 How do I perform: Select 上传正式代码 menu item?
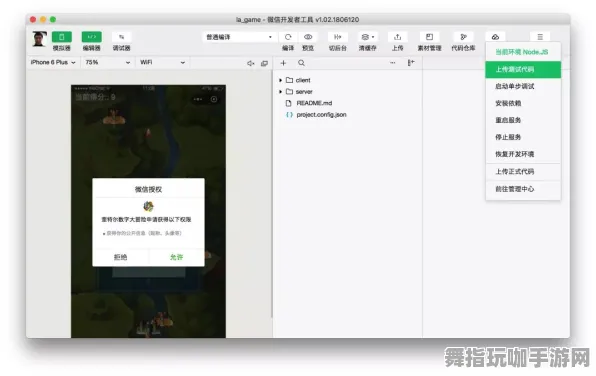[523, 171]
